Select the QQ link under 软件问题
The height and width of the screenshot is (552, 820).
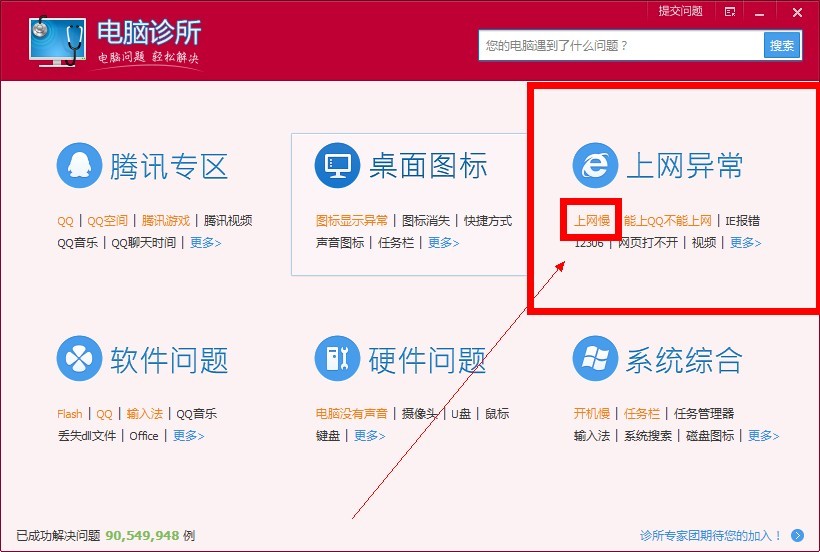[105, 414]
